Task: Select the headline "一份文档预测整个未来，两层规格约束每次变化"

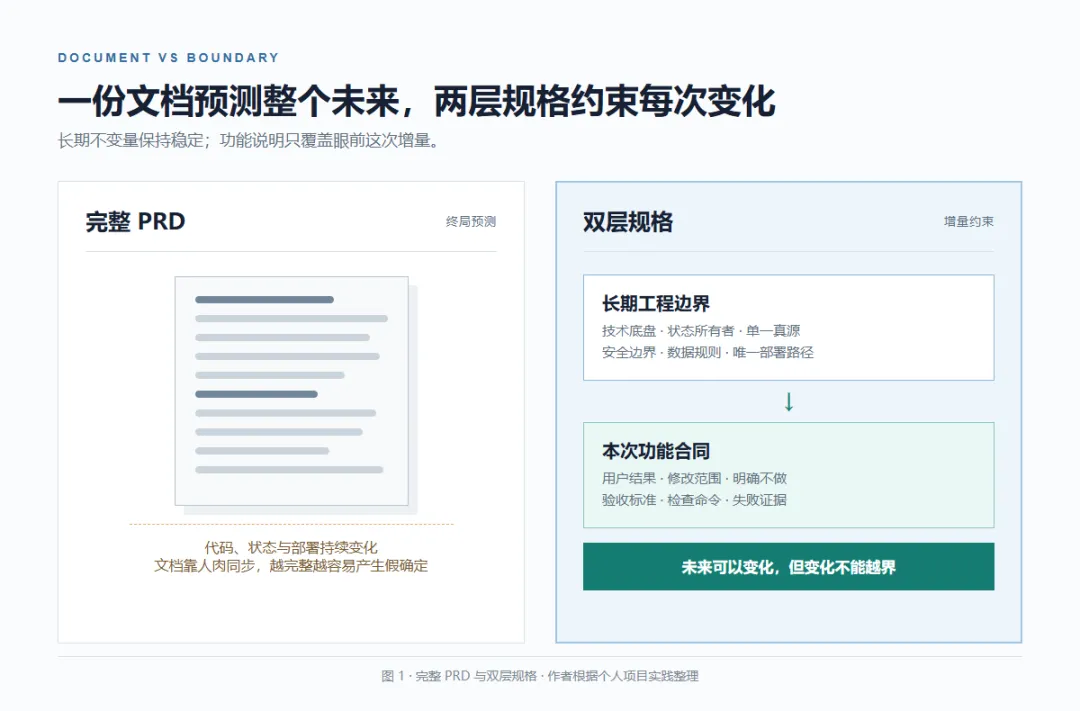Action: pos(417,101)
